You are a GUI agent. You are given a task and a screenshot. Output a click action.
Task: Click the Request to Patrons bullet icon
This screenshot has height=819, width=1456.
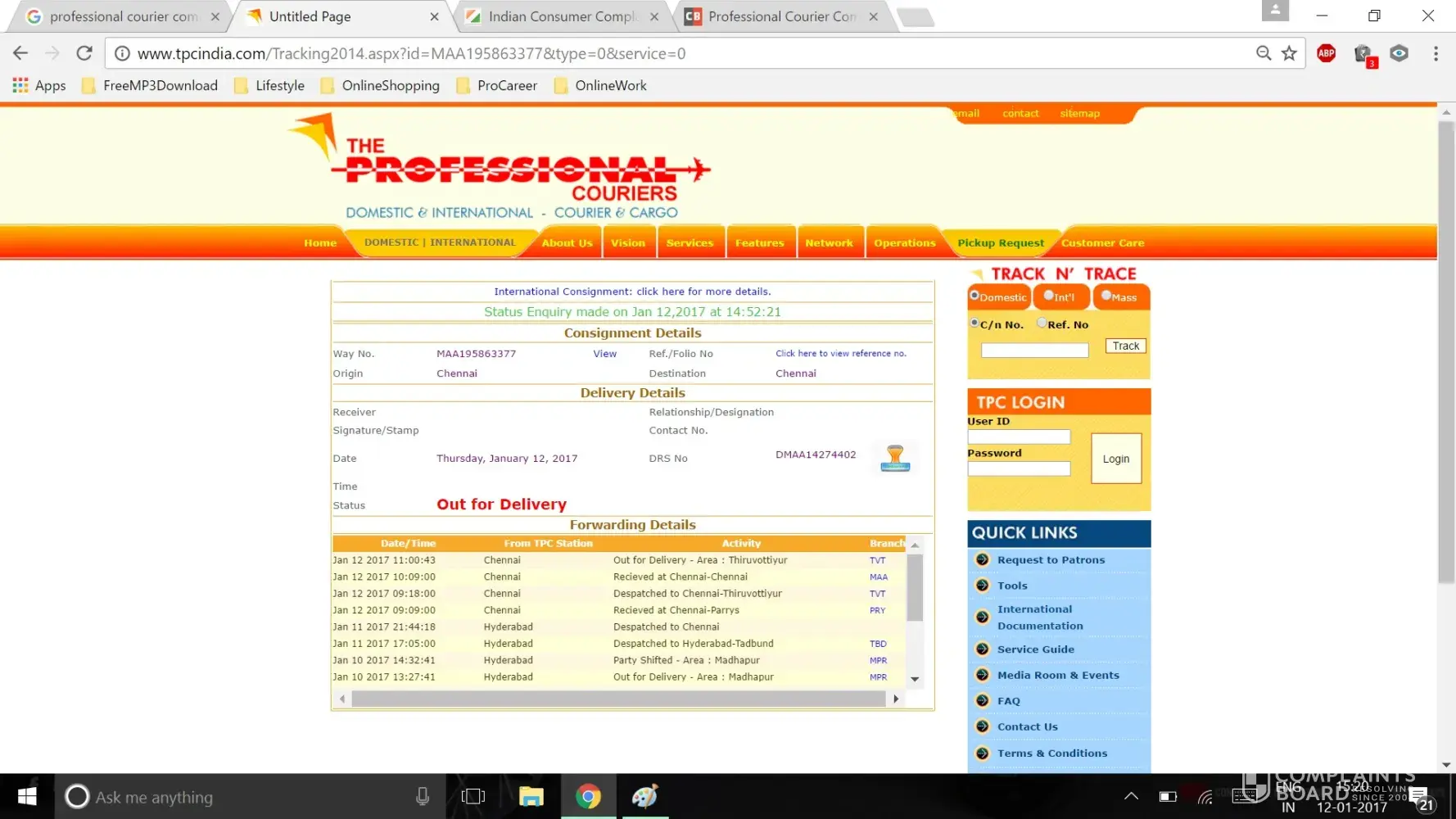pos(983,559)
